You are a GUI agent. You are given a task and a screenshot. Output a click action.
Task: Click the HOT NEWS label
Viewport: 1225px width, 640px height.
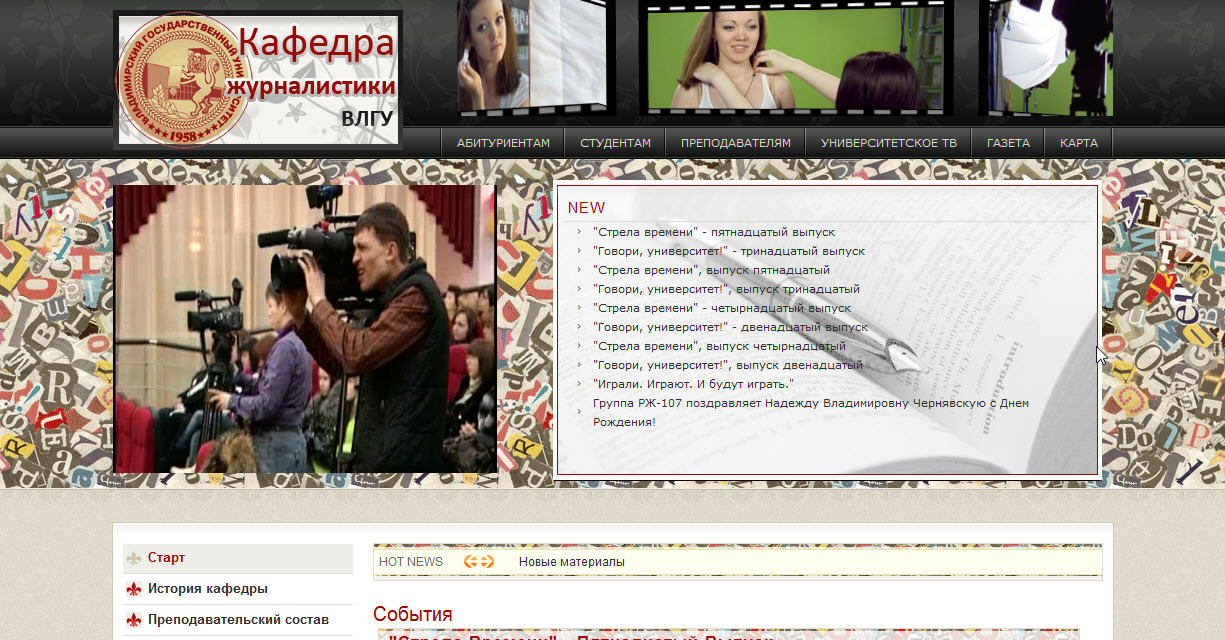[411, 562]
